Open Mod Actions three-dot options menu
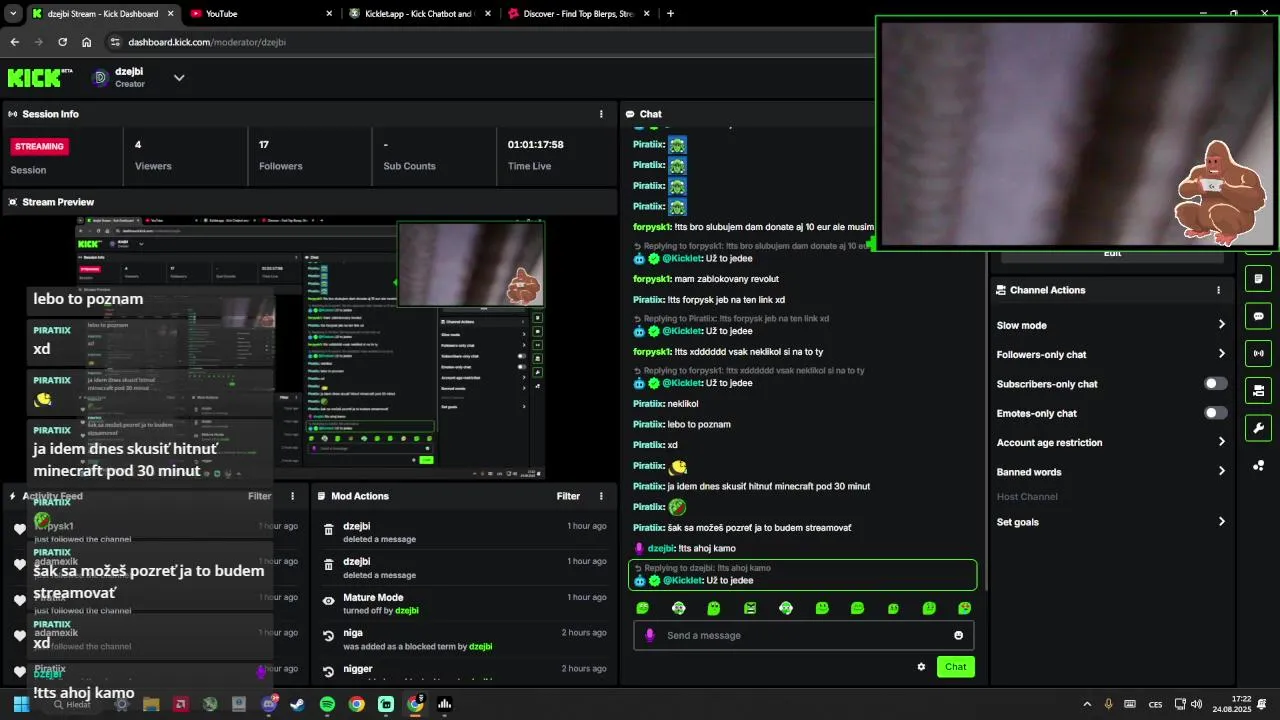 point(601,496)
